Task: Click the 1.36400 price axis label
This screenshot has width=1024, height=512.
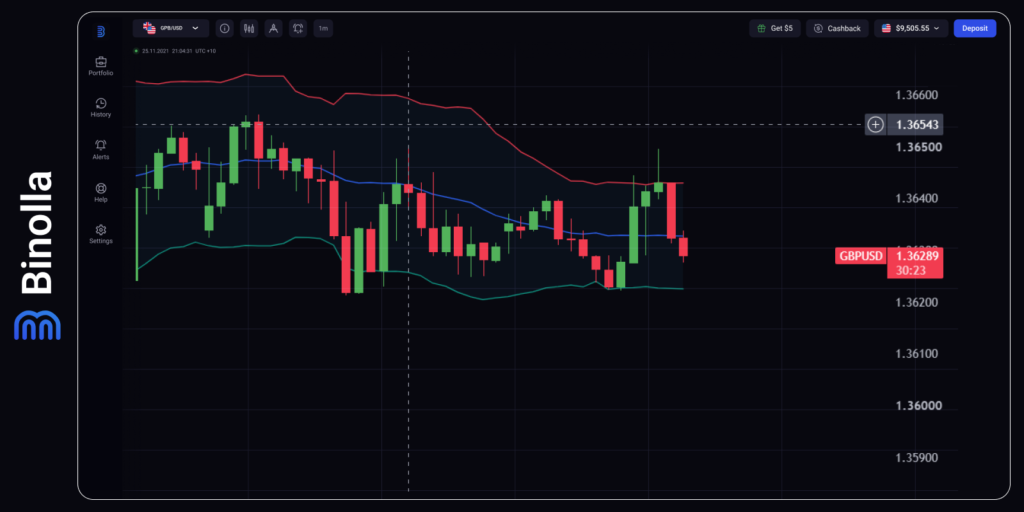Action: click(917, 199)
